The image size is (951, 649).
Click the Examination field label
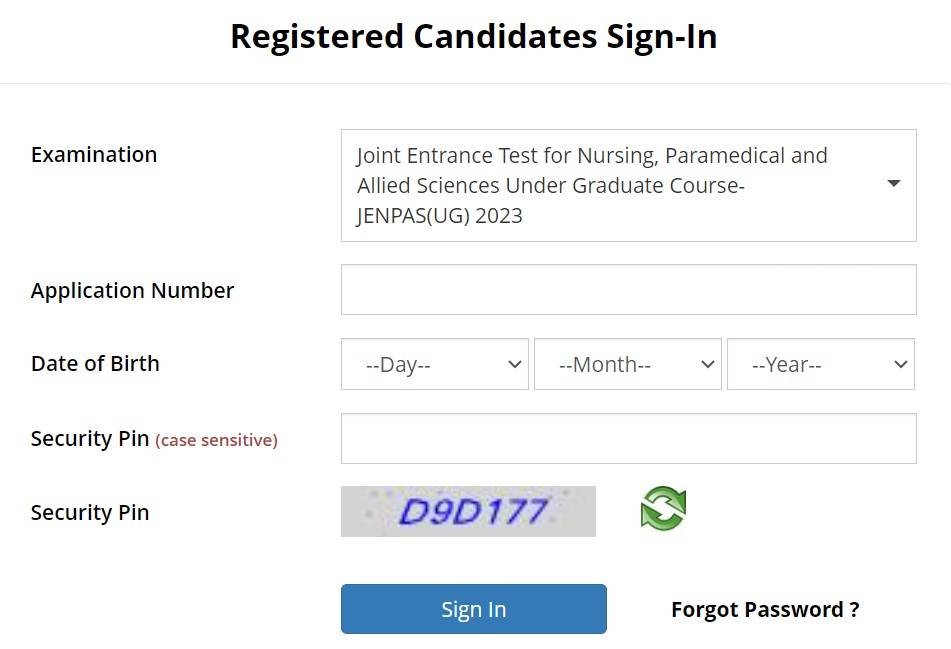[x=94, y=154]
